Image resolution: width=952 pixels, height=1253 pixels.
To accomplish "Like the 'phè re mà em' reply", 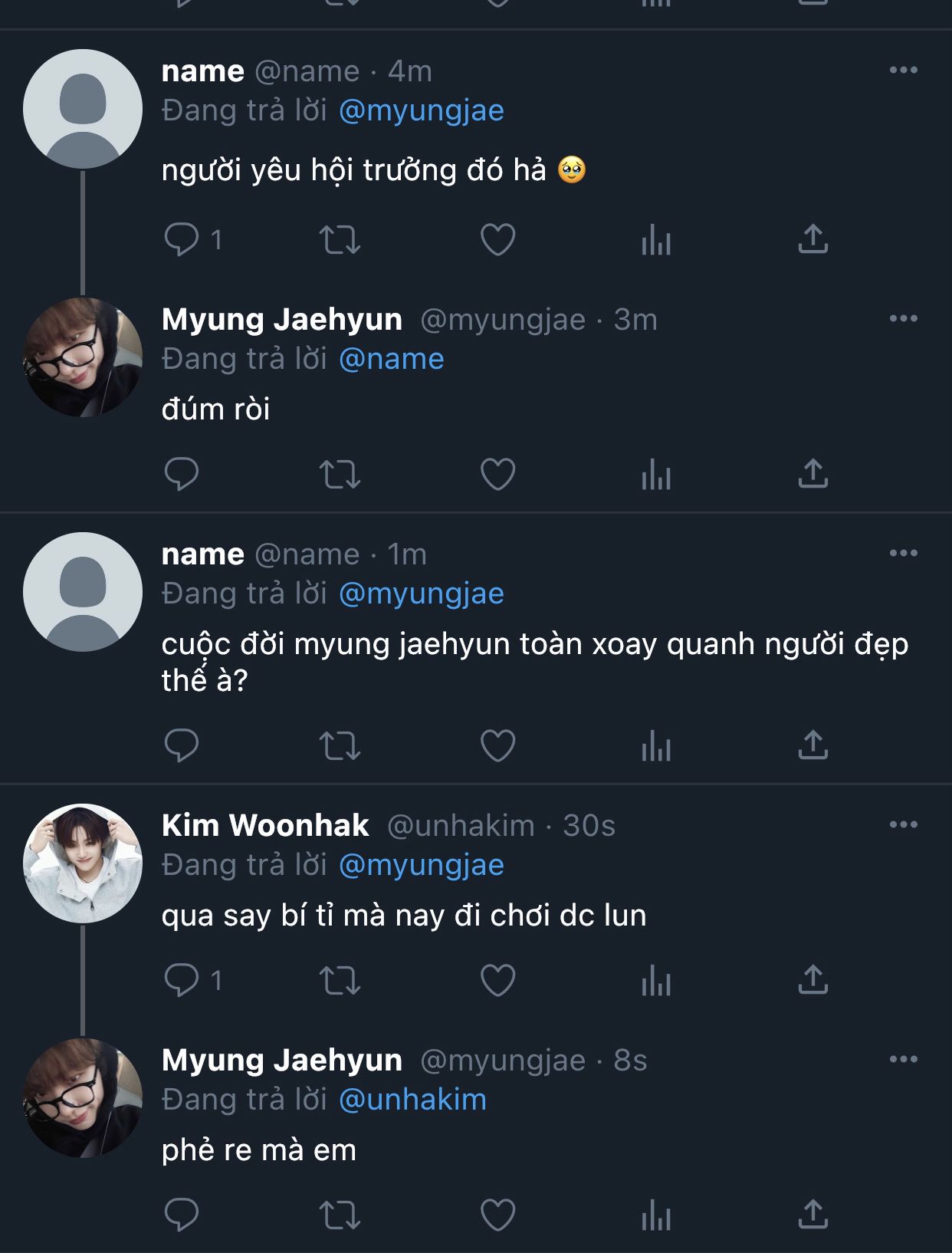I will [x=497, y=1215].
